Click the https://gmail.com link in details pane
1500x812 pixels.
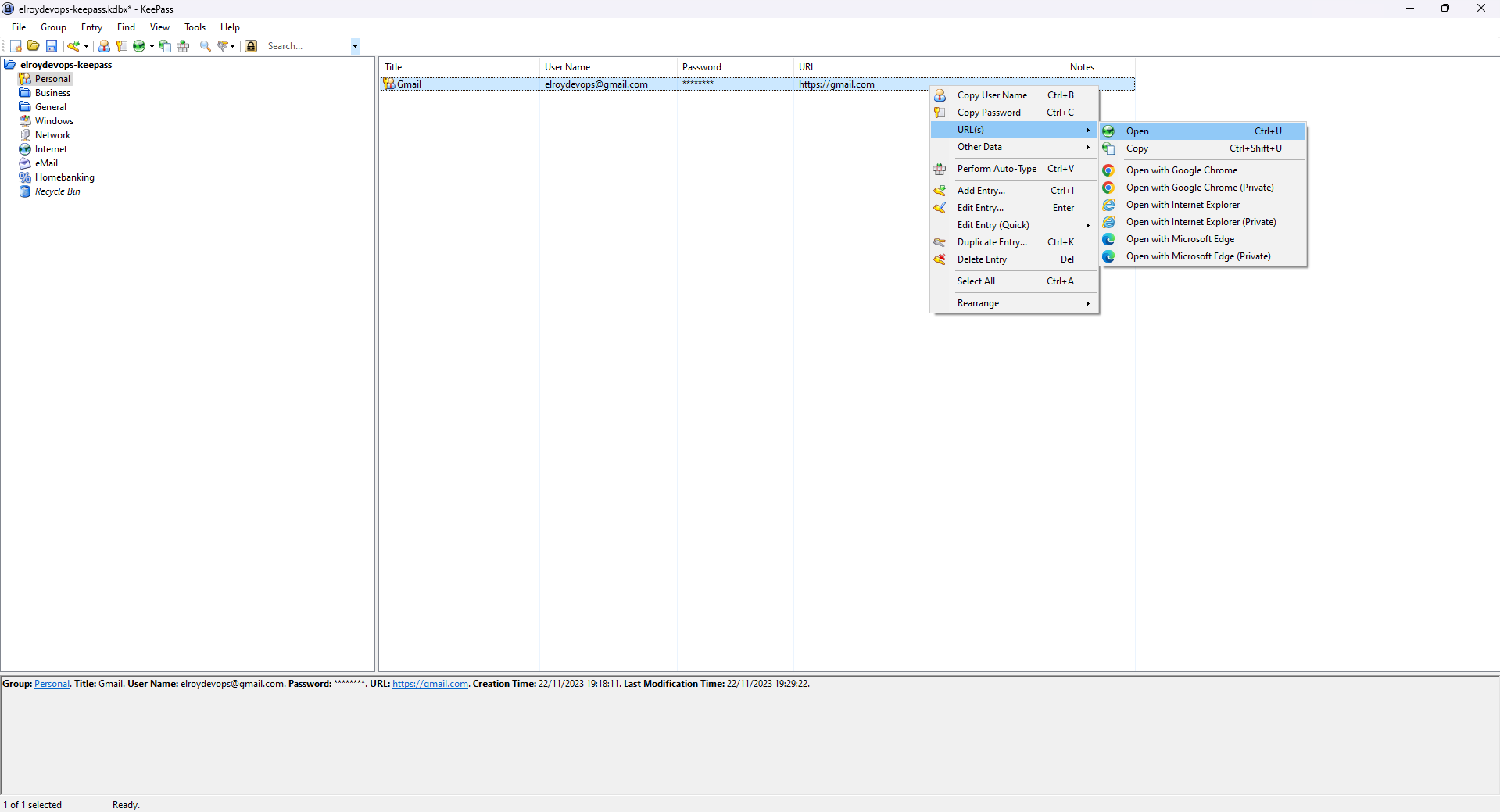tap(430, 684)
